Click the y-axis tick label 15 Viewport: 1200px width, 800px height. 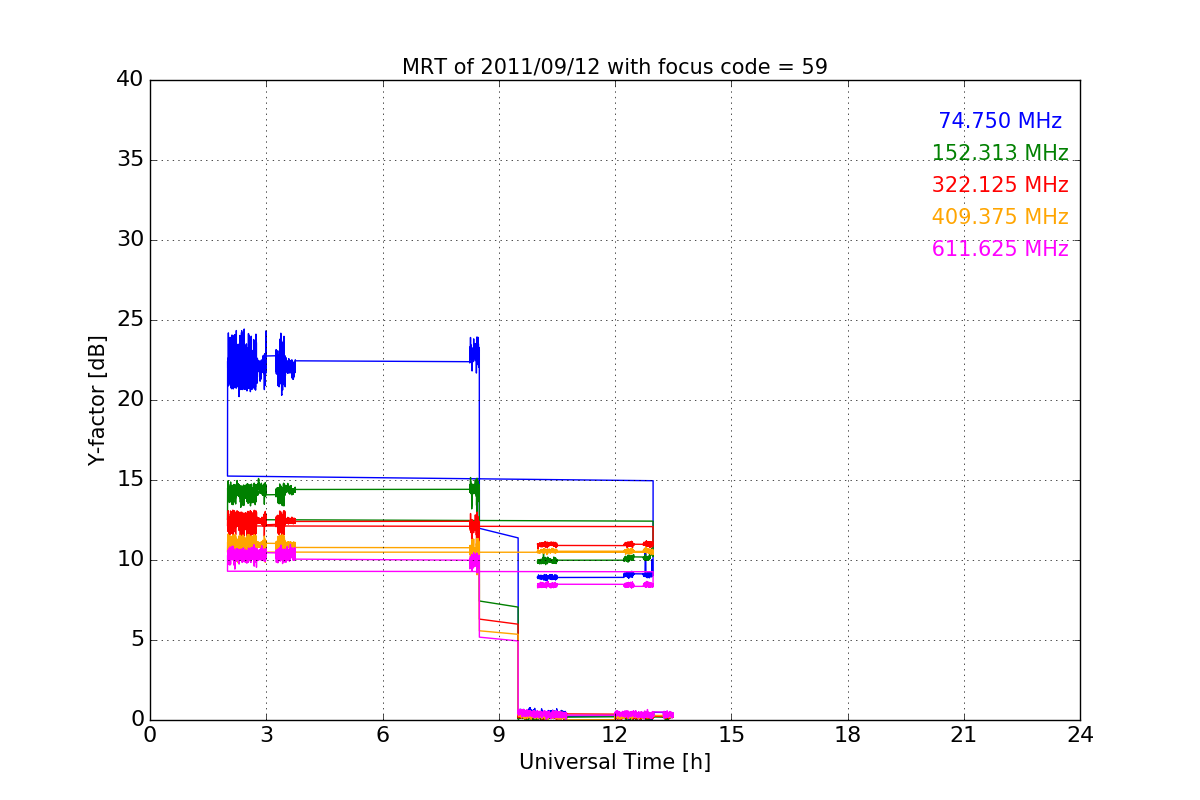click(x=130, y=480)
